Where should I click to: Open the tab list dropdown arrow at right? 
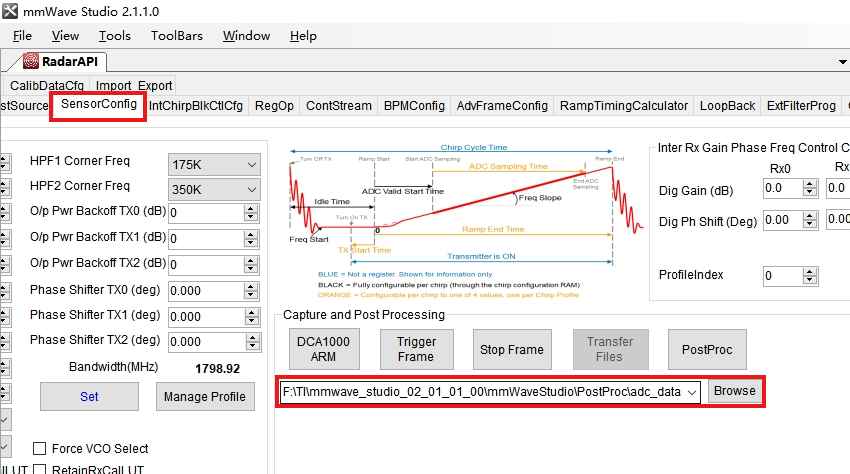(x=842, y=62)
